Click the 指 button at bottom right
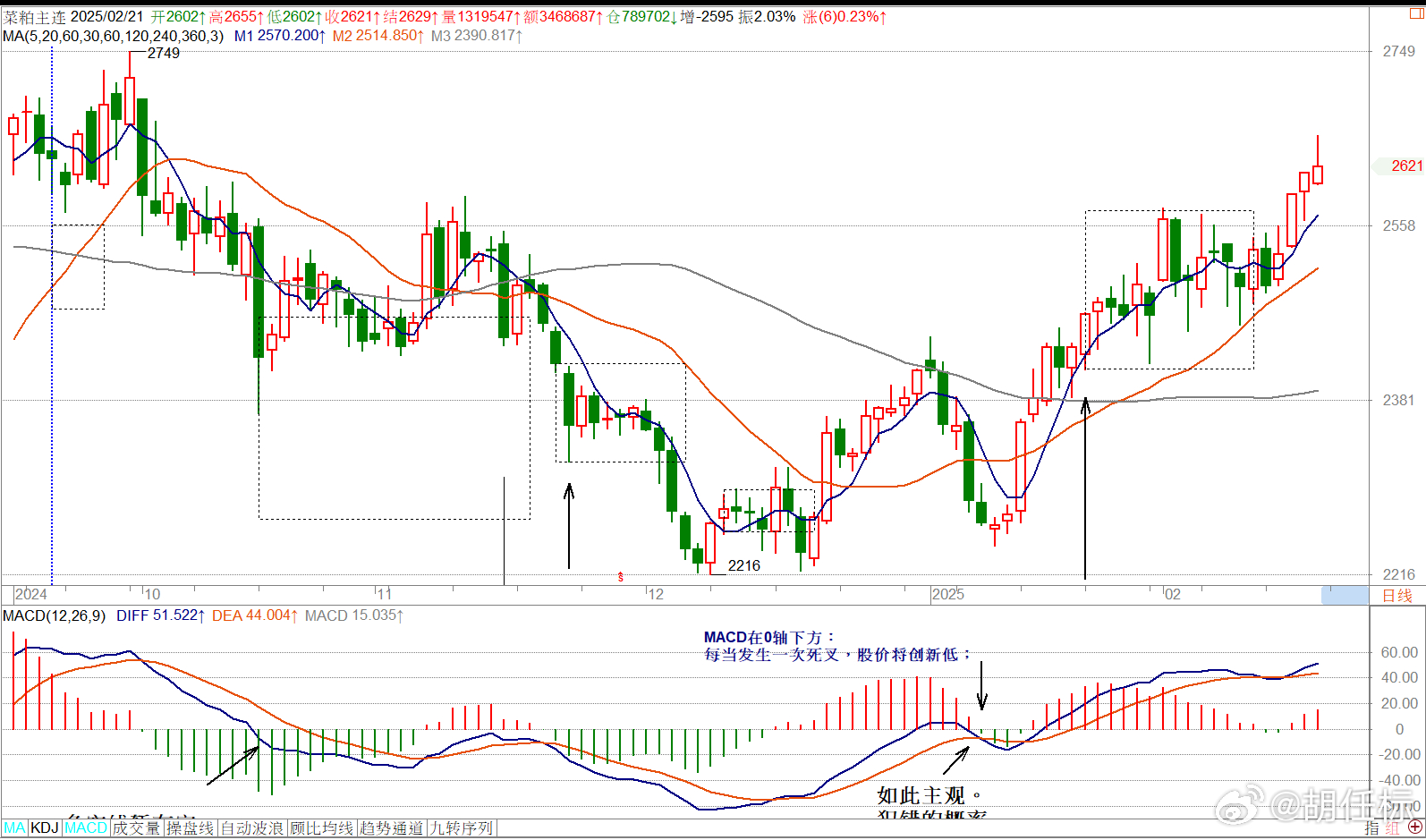The height and width of the screenshot is (840, 1426). click(1371, 828)
